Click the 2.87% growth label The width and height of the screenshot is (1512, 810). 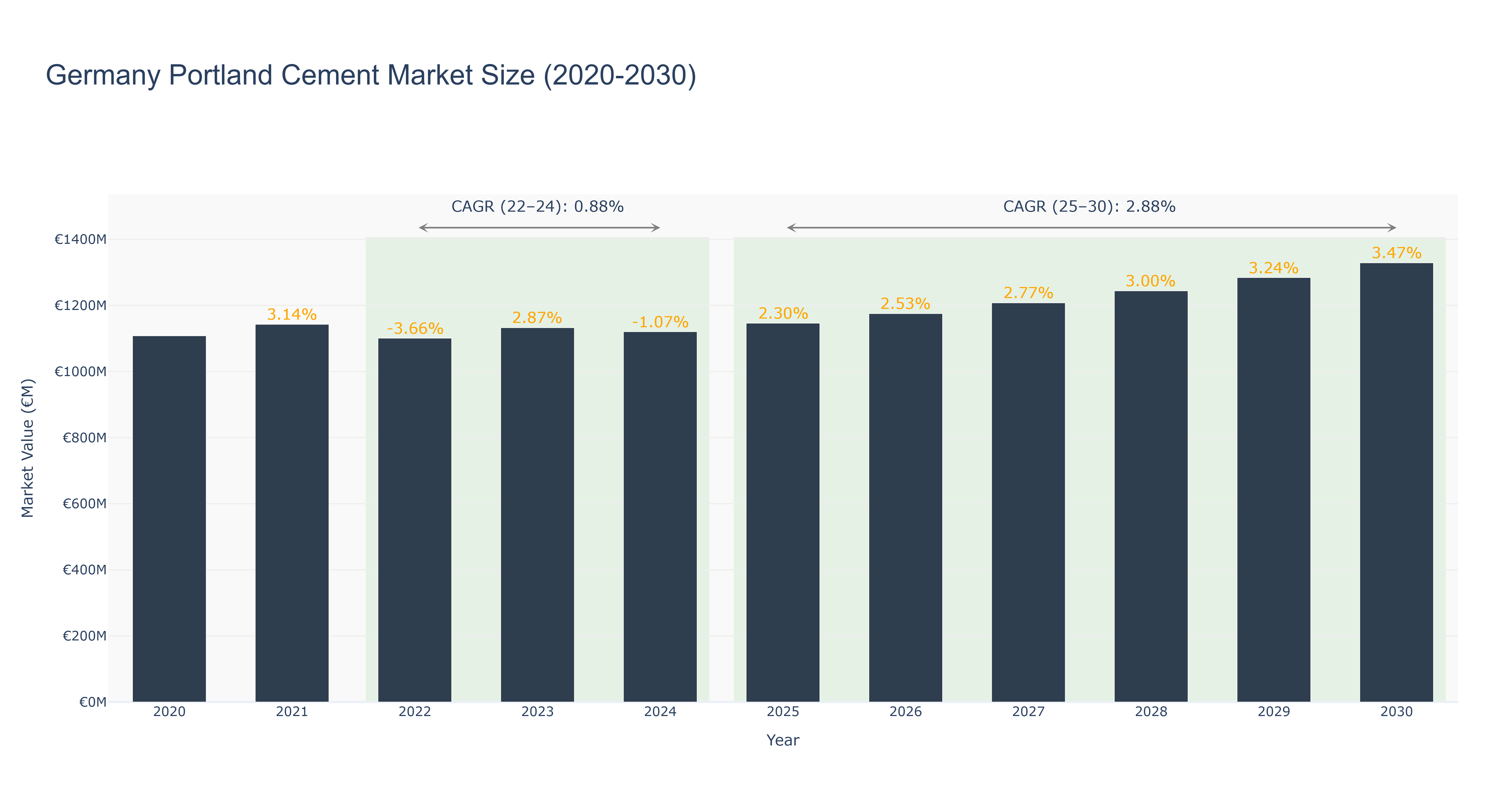[x=537, y=318]
